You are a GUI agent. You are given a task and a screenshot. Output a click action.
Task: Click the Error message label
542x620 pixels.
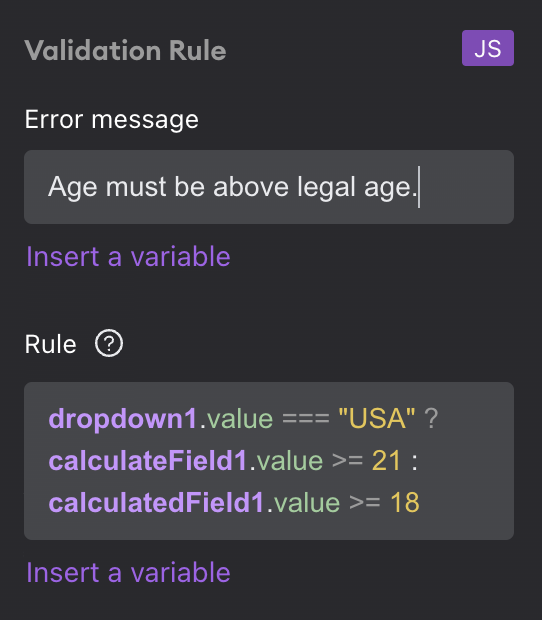point(111,119)
